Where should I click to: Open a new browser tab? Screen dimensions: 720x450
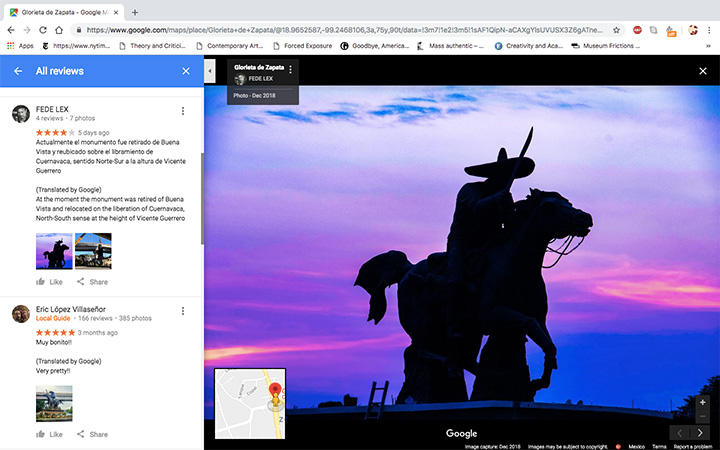(135, 12)
